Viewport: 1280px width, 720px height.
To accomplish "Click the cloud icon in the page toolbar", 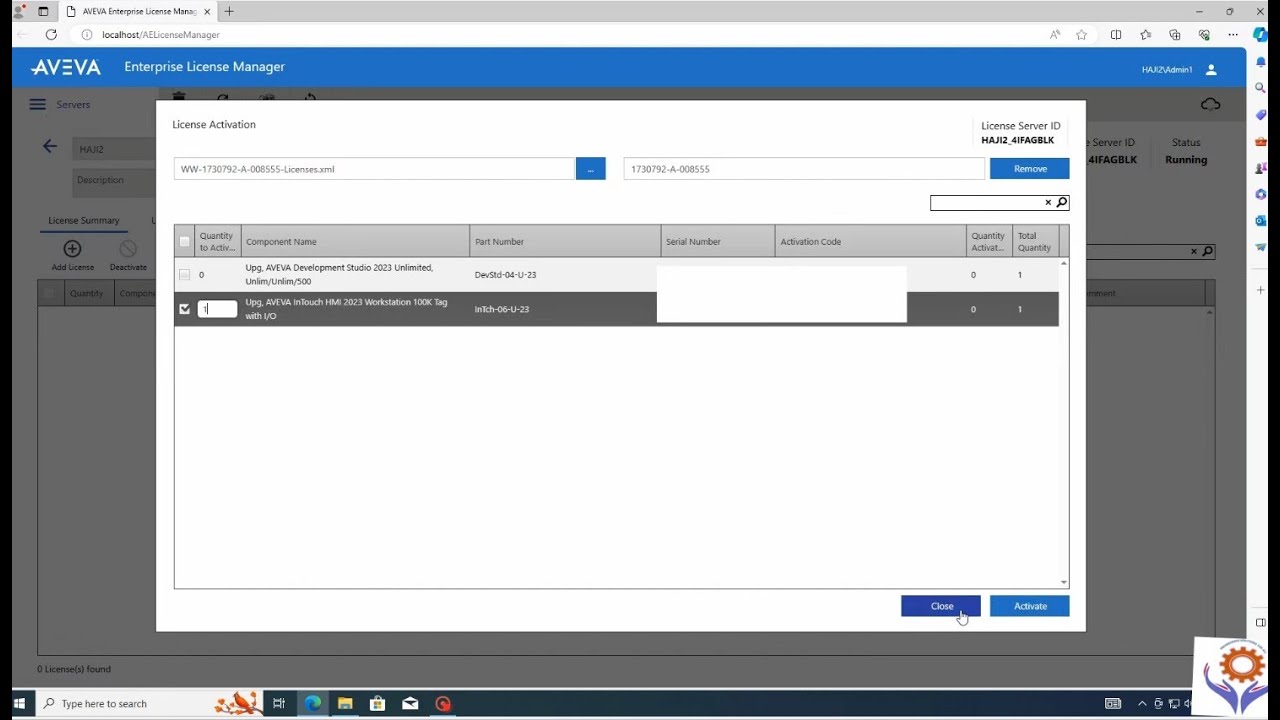I will click(x=1210, y=104).
